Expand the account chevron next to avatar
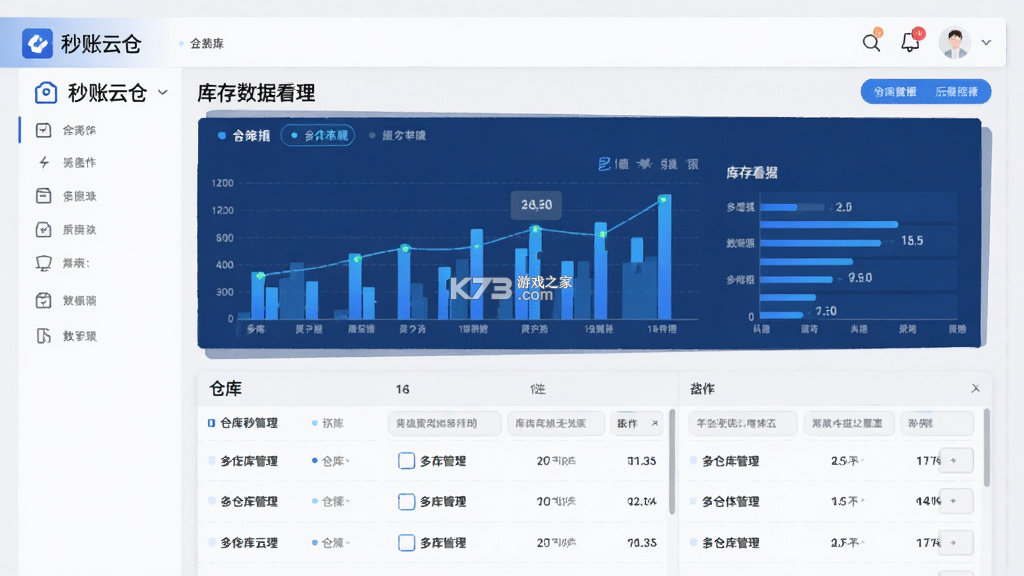Viewport: 1024px width, 576px height. pos(986,42)
